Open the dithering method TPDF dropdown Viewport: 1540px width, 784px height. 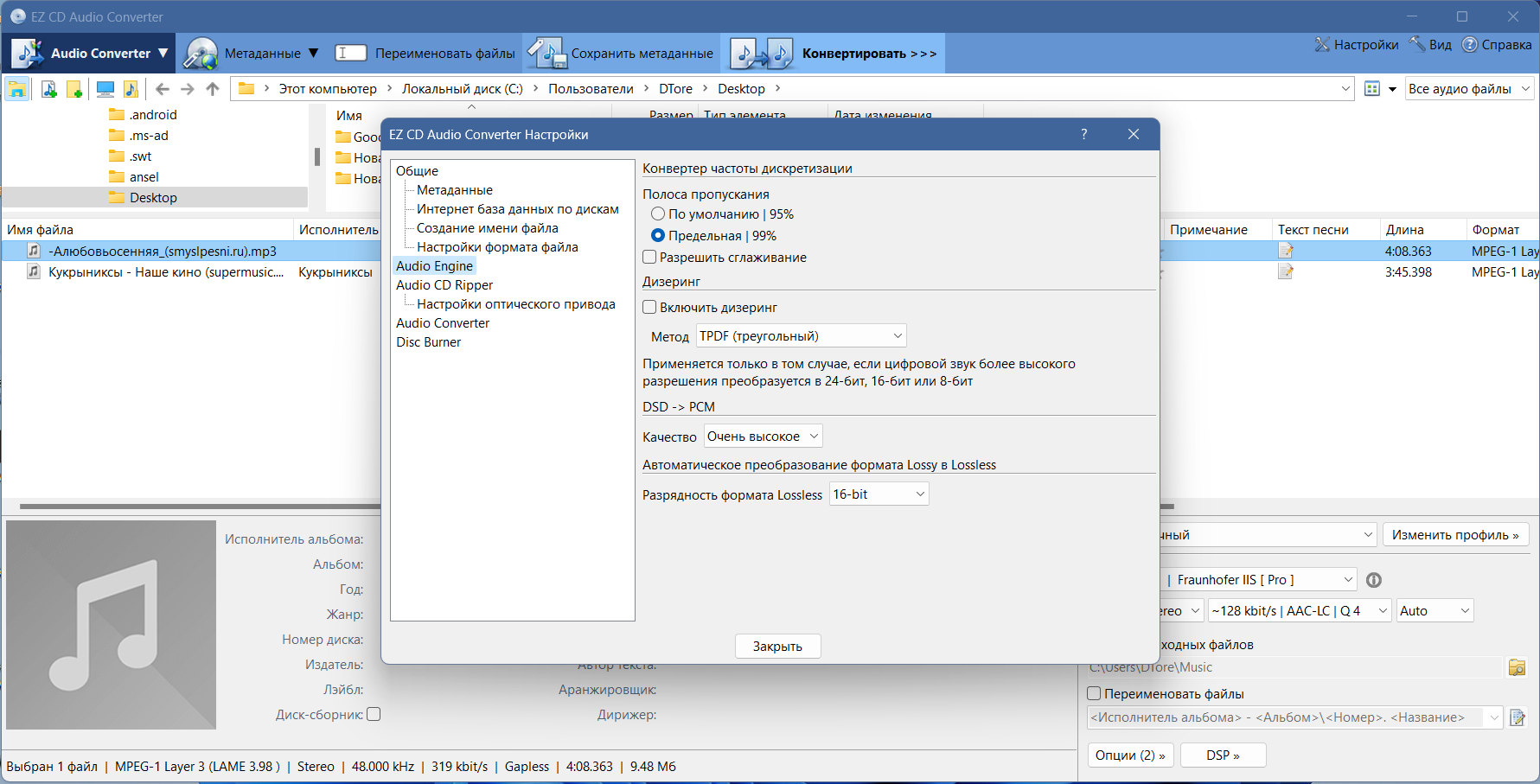(802, 335)
